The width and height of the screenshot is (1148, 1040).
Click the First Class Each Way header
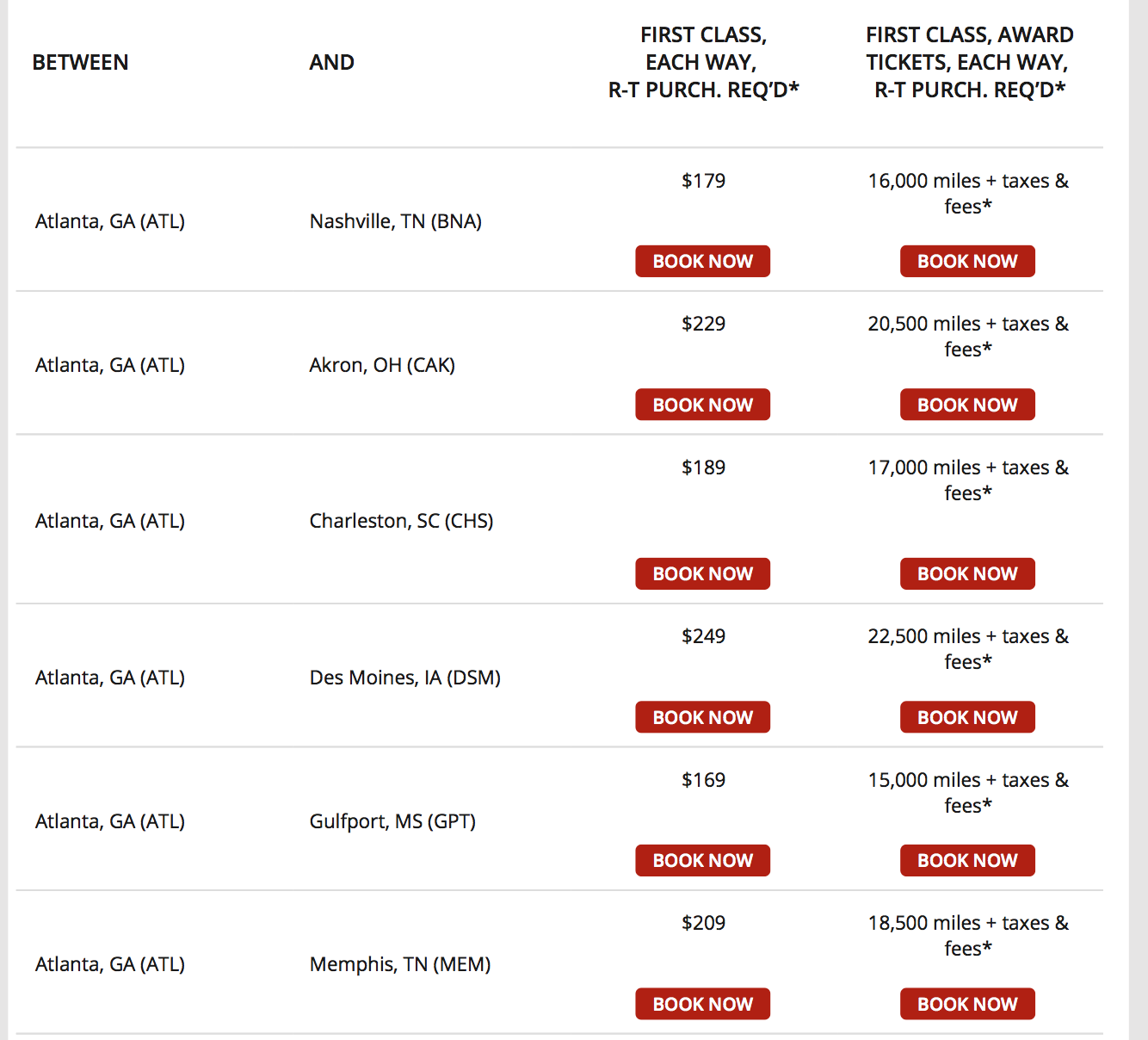pyautogui.click(x=703, y=63)
